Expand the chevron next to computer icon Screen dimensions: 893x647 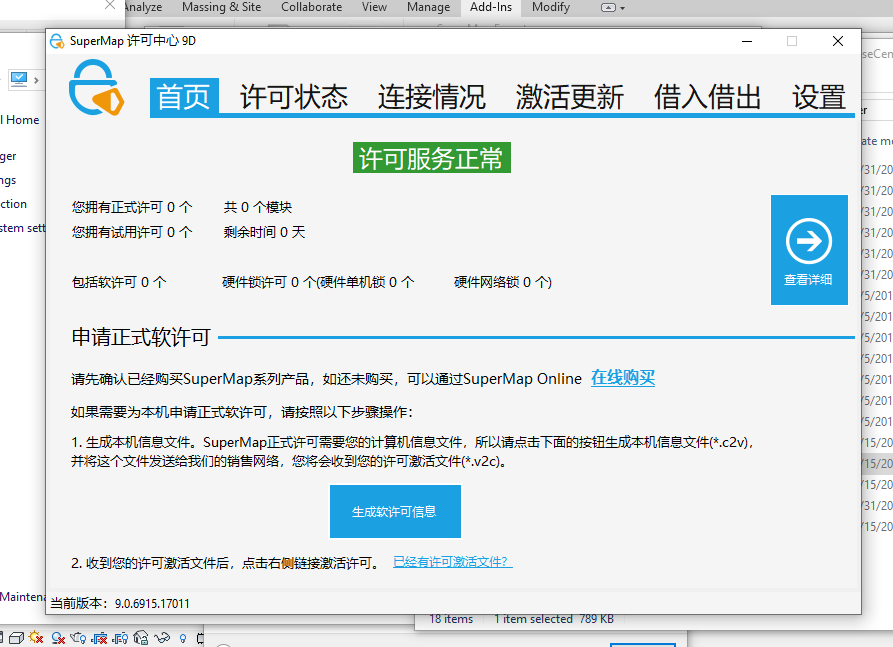point(36,80)
